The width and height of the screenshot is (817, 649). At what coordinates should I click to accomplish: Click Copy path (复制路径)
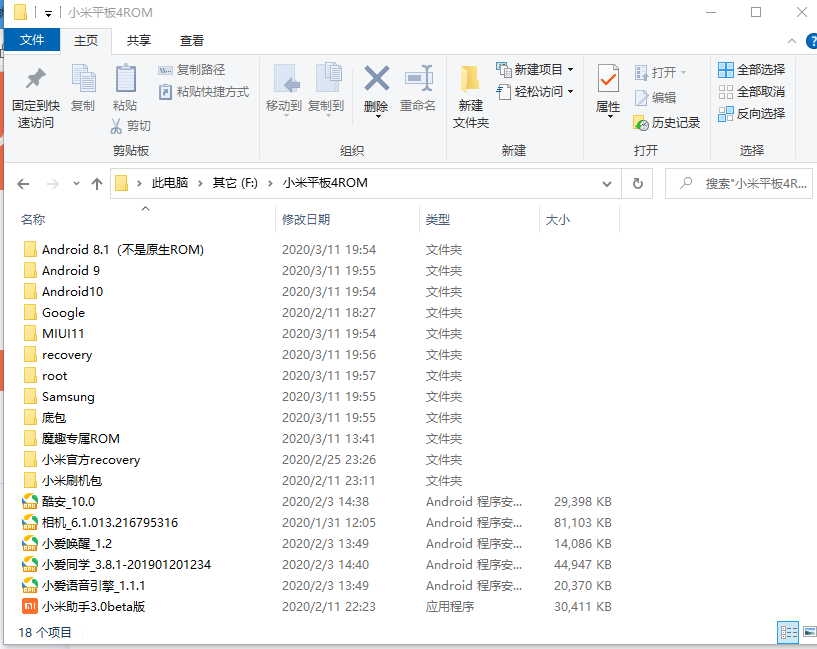(x=192, y=70)
